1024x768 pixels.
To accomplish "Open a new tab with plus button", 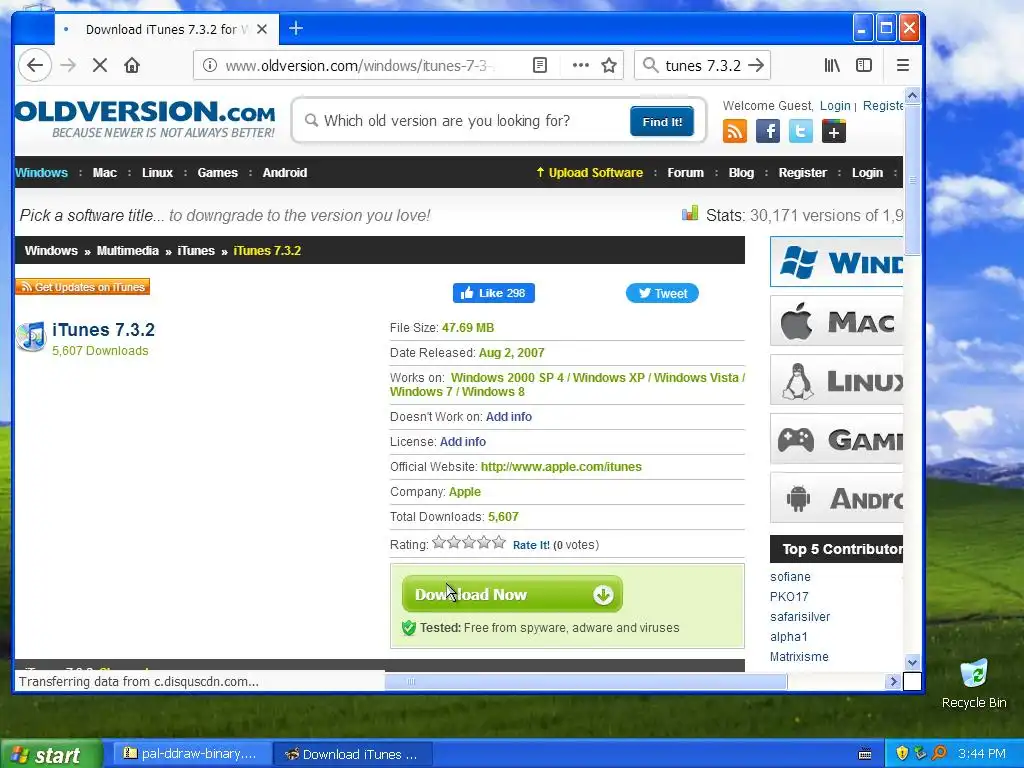I will point(296,29).
